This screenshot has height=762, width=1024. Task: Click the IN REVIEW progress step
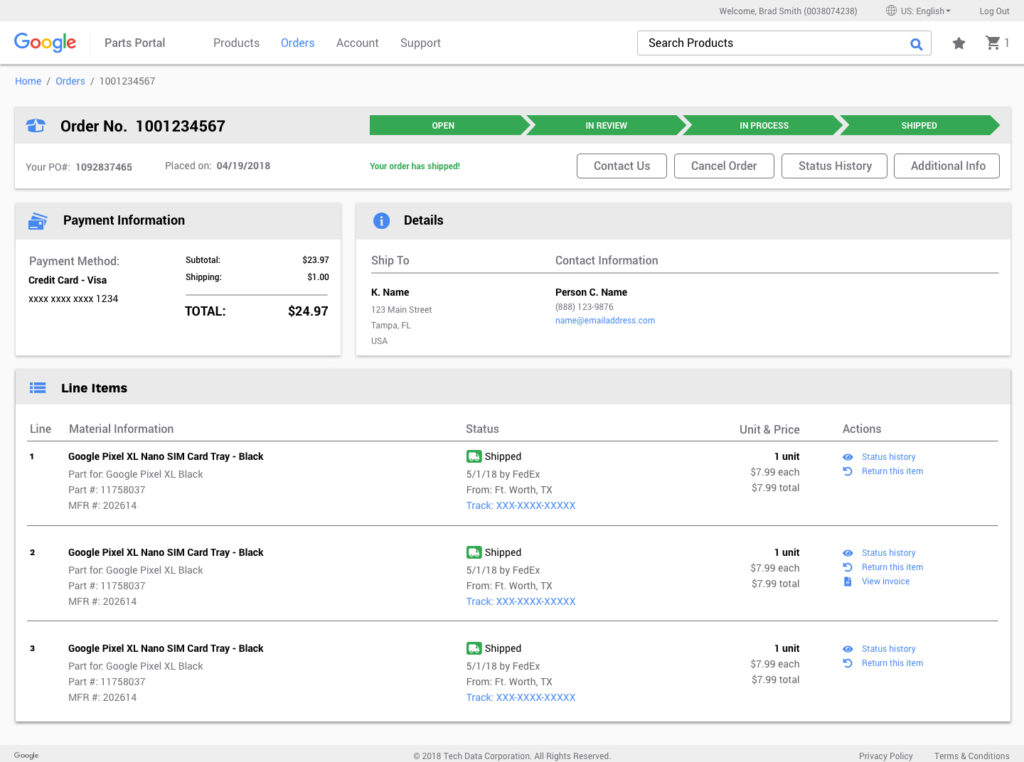605,125
